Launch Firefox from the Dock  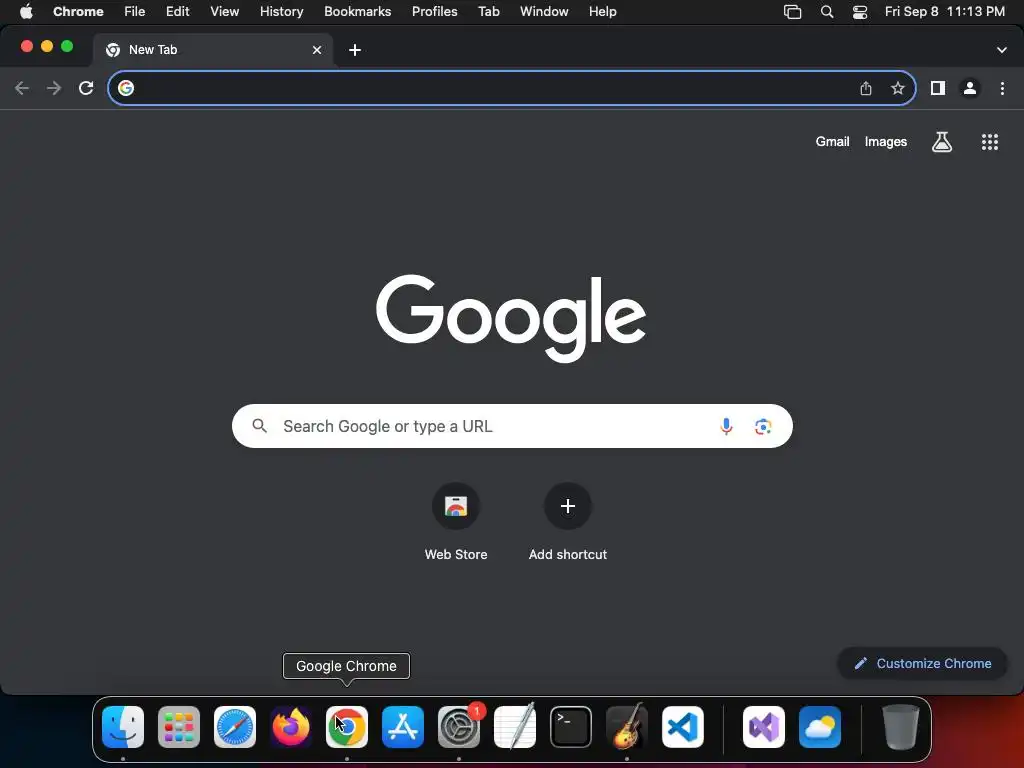[291, 727]
